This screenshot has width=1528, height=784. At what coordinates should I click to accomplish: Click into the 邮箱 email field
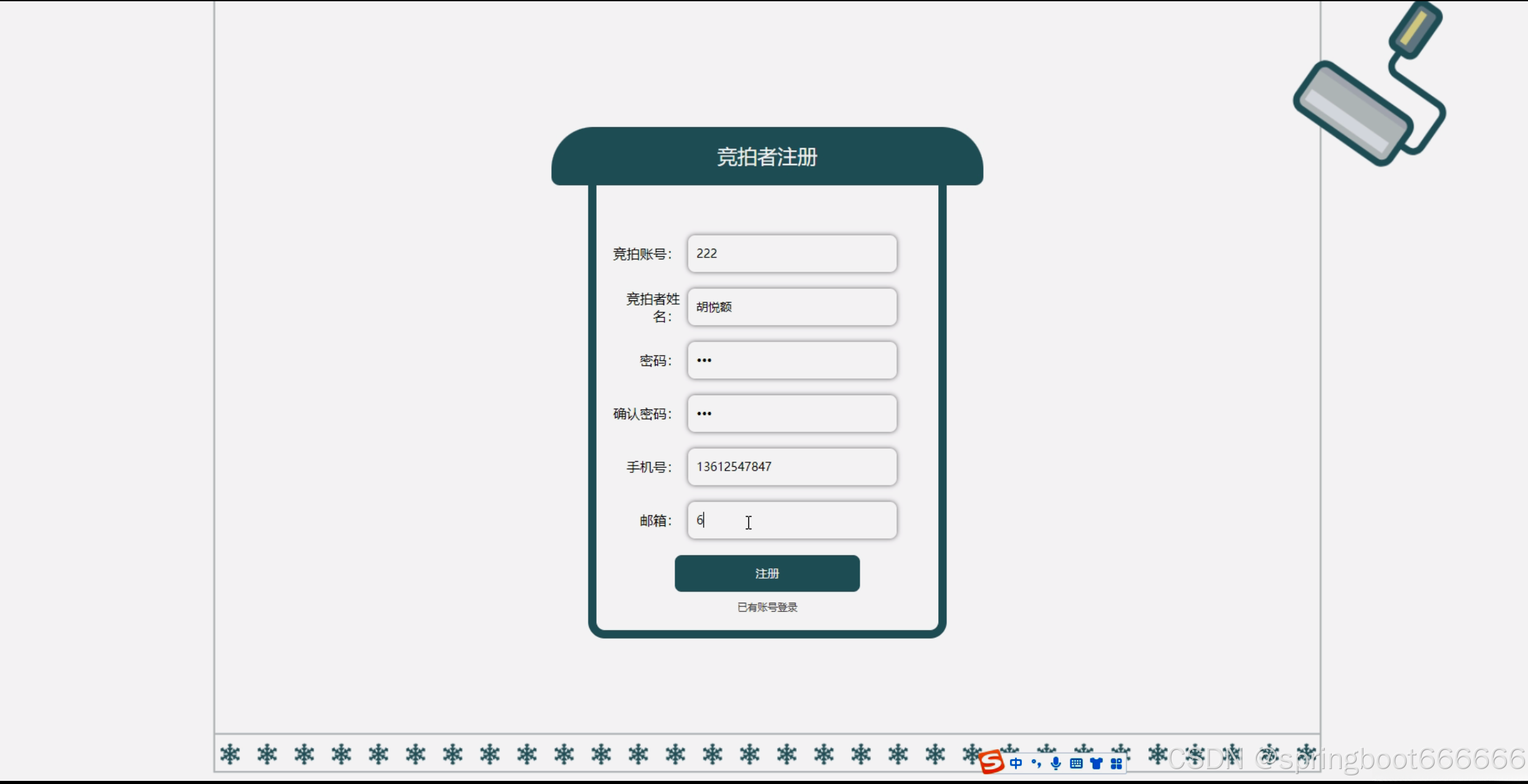pos(792,520)
